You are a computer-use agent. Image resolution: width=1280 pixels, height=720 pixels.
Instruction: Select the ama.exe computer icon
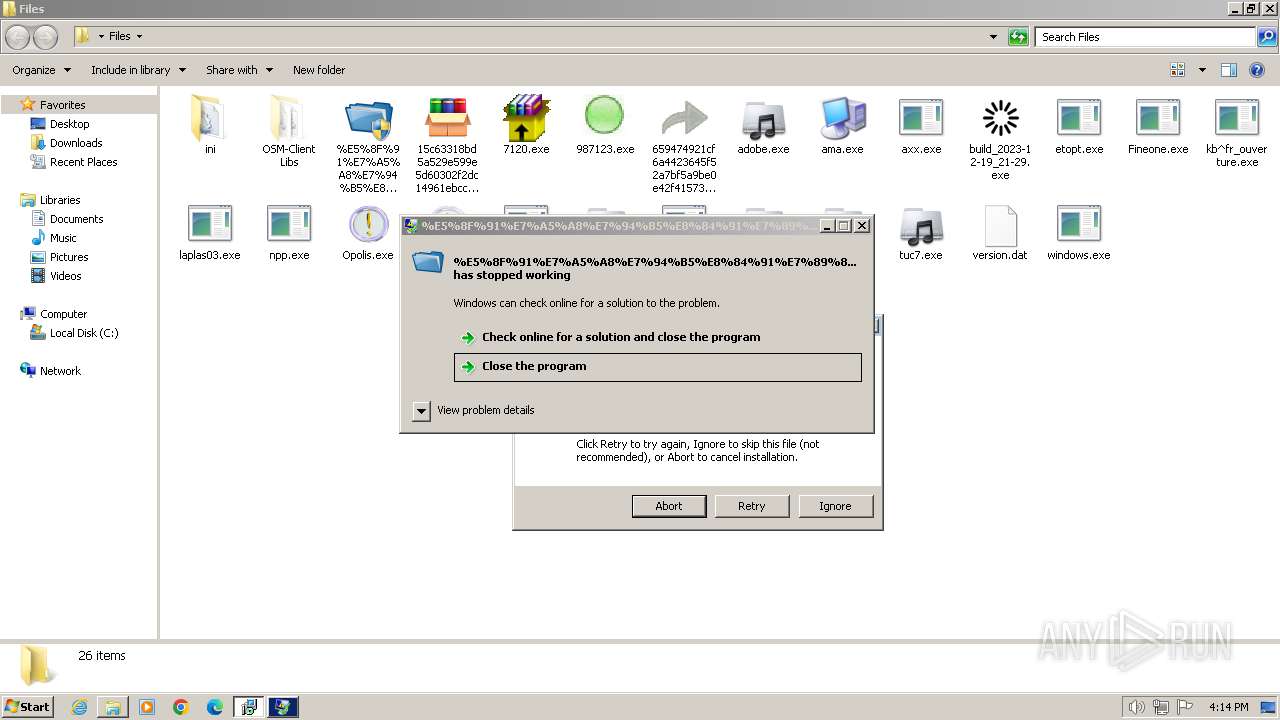click(x=842, y=119)
